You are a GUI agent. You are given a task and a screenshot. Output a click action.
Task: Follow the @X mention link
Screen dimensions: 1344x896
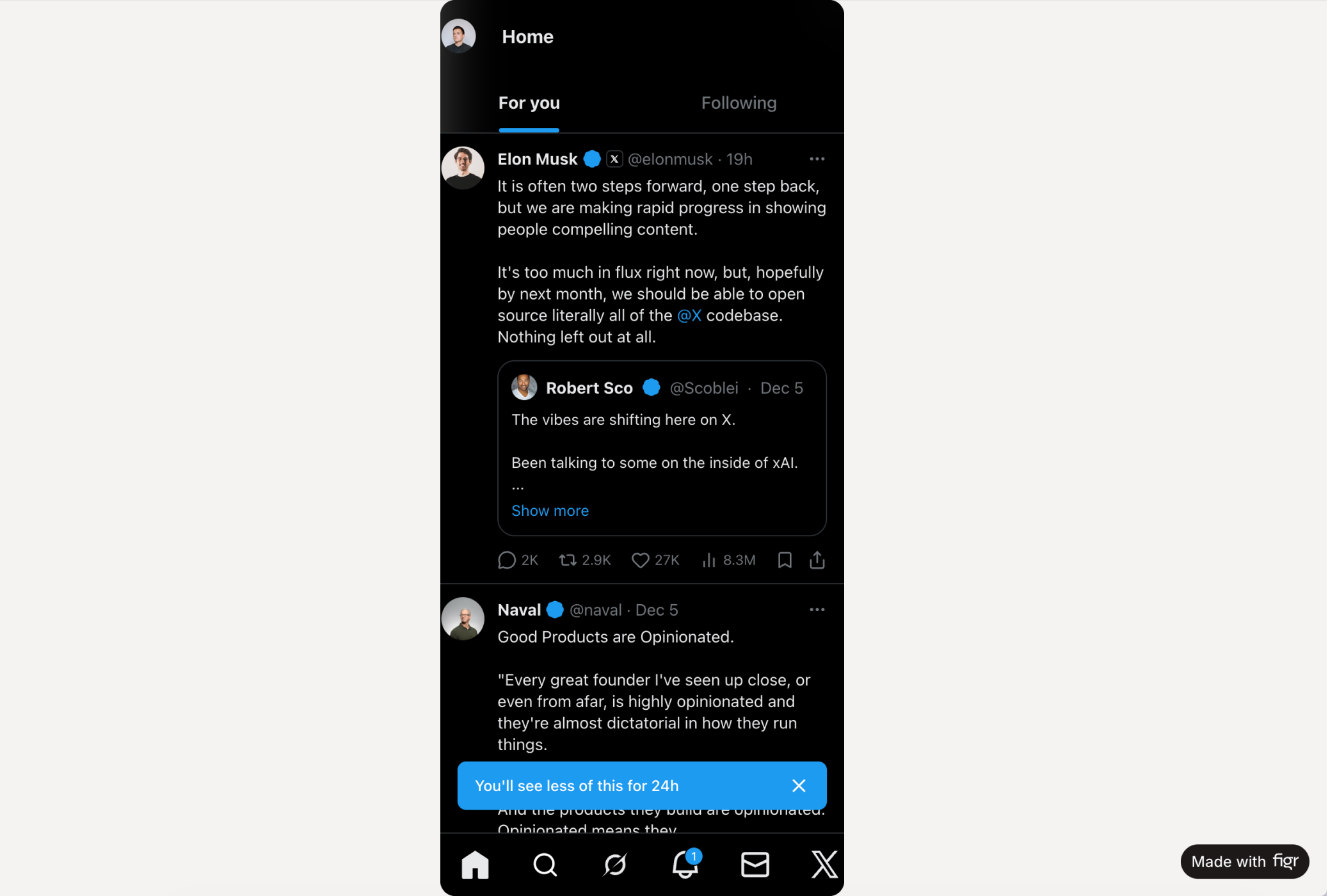689,316
